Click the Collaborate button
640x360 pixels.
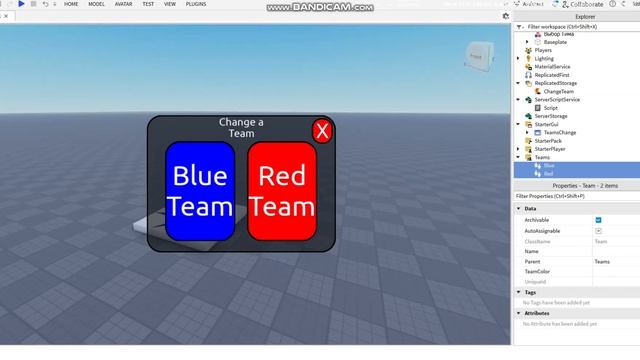(582, 4)
